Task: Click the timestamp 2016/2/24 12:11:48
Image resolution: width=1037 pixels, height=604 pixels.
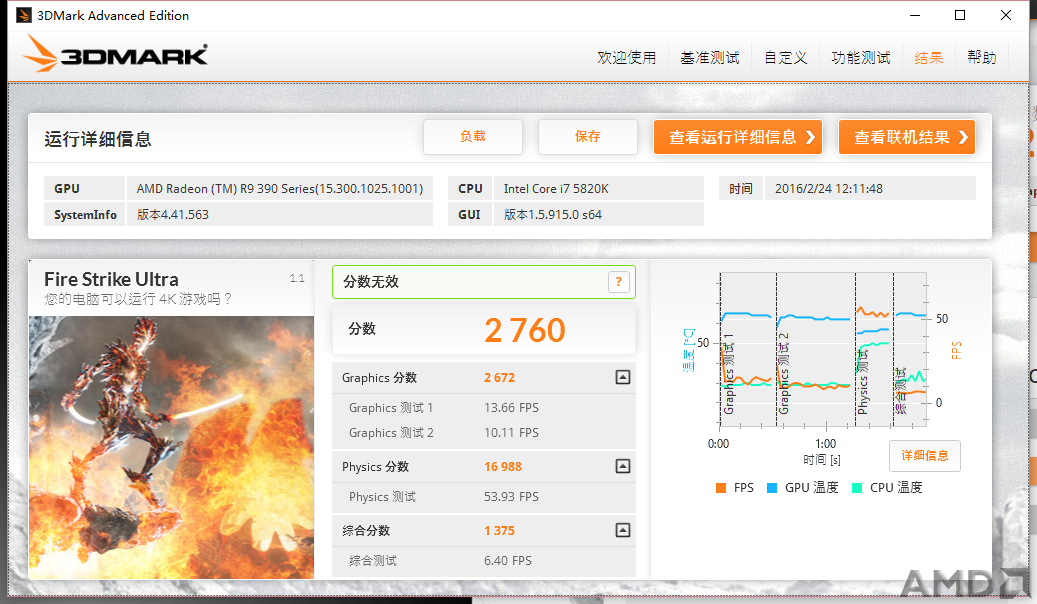Action: [x=829, y=189]
